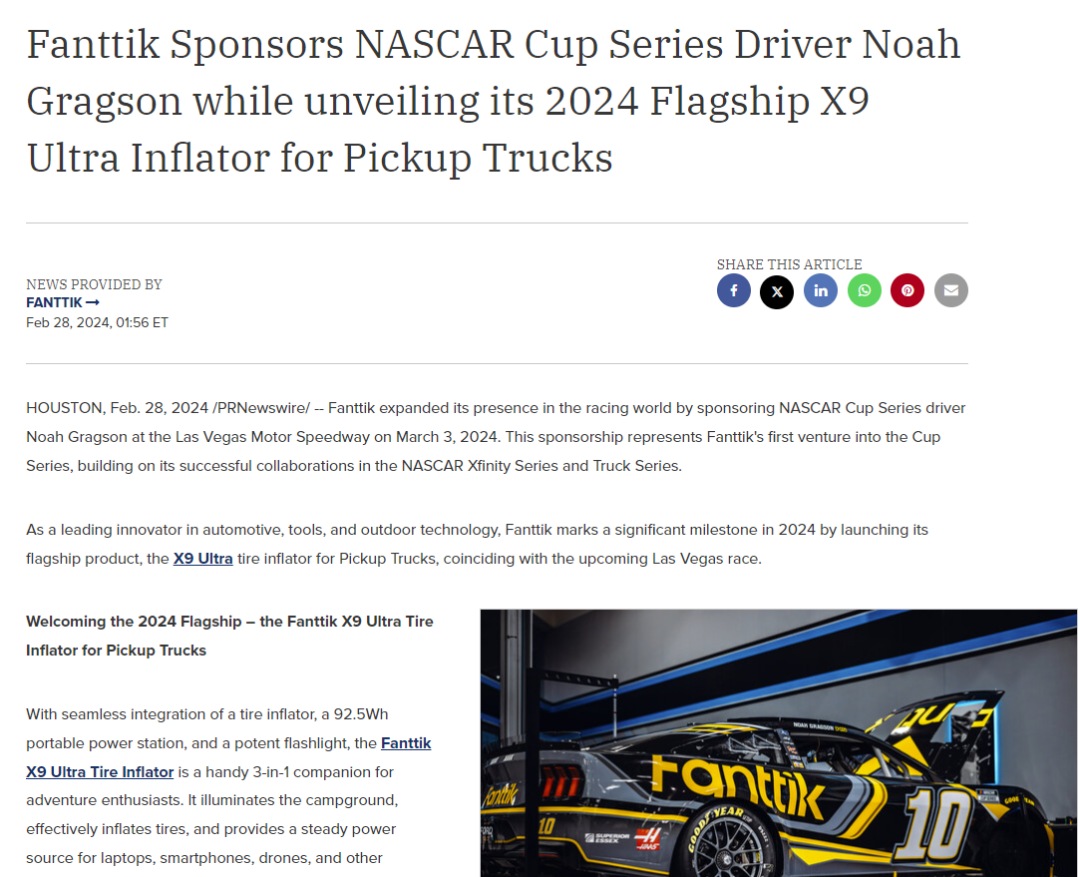Open the X9 Ultra hyperlink
This screenshot has width=1080, height=877.
(203, 559)
